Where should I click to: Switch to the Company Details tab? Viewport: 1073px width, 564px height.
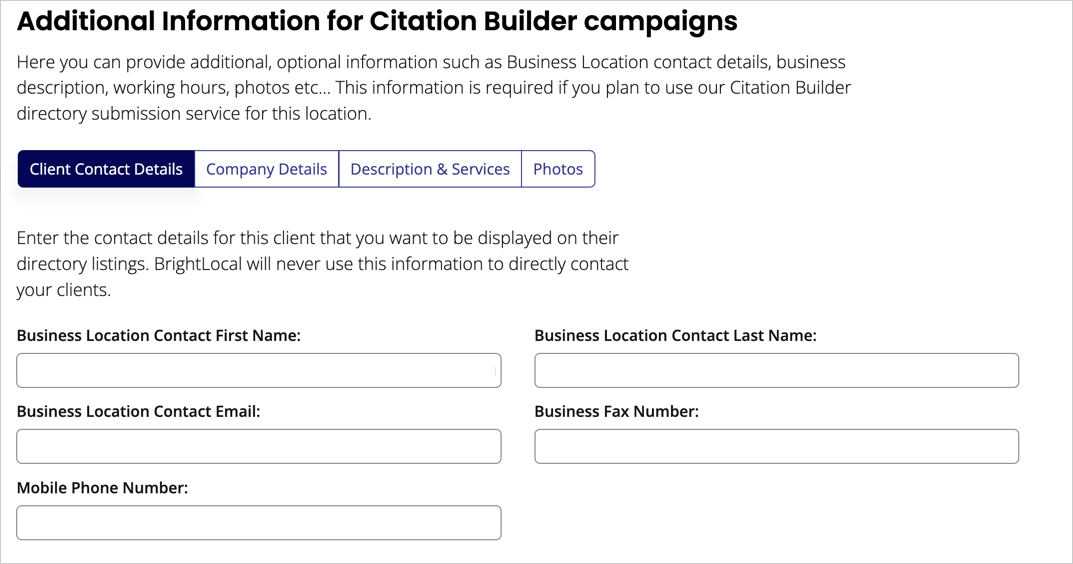click(267, 169)
